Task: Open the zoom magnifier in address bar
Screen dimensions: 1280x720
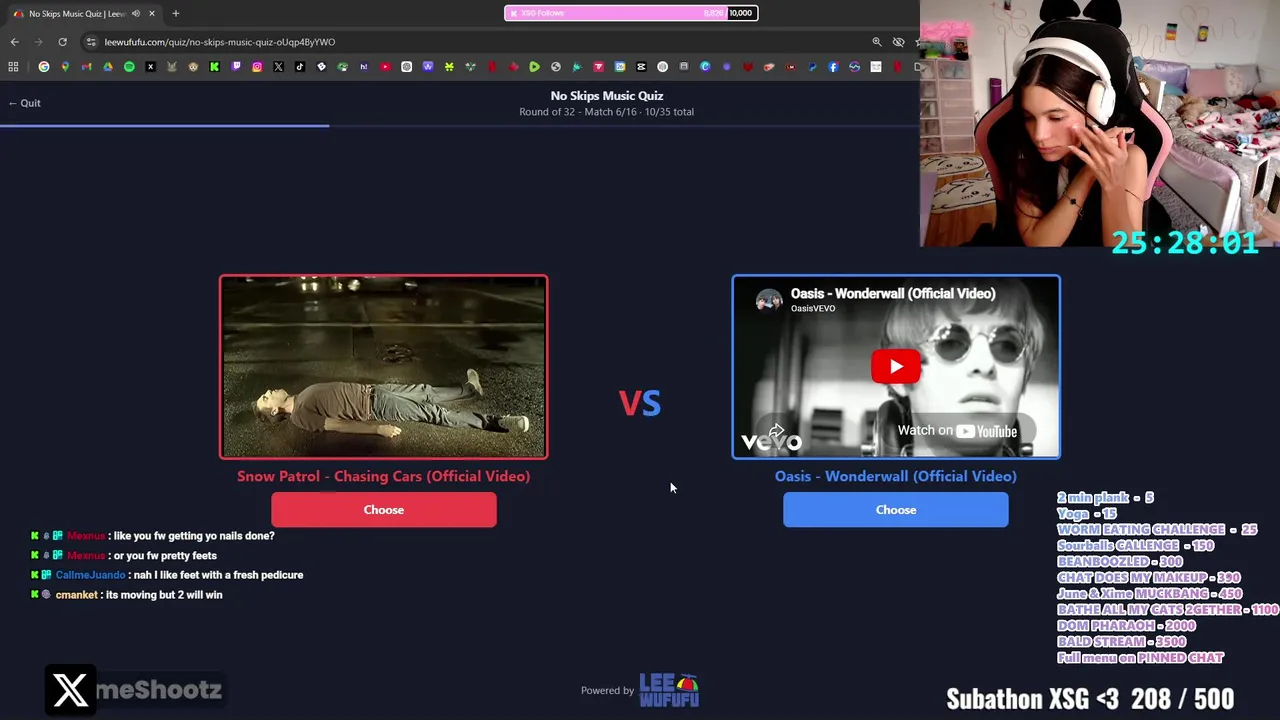Action: (877, 42)
